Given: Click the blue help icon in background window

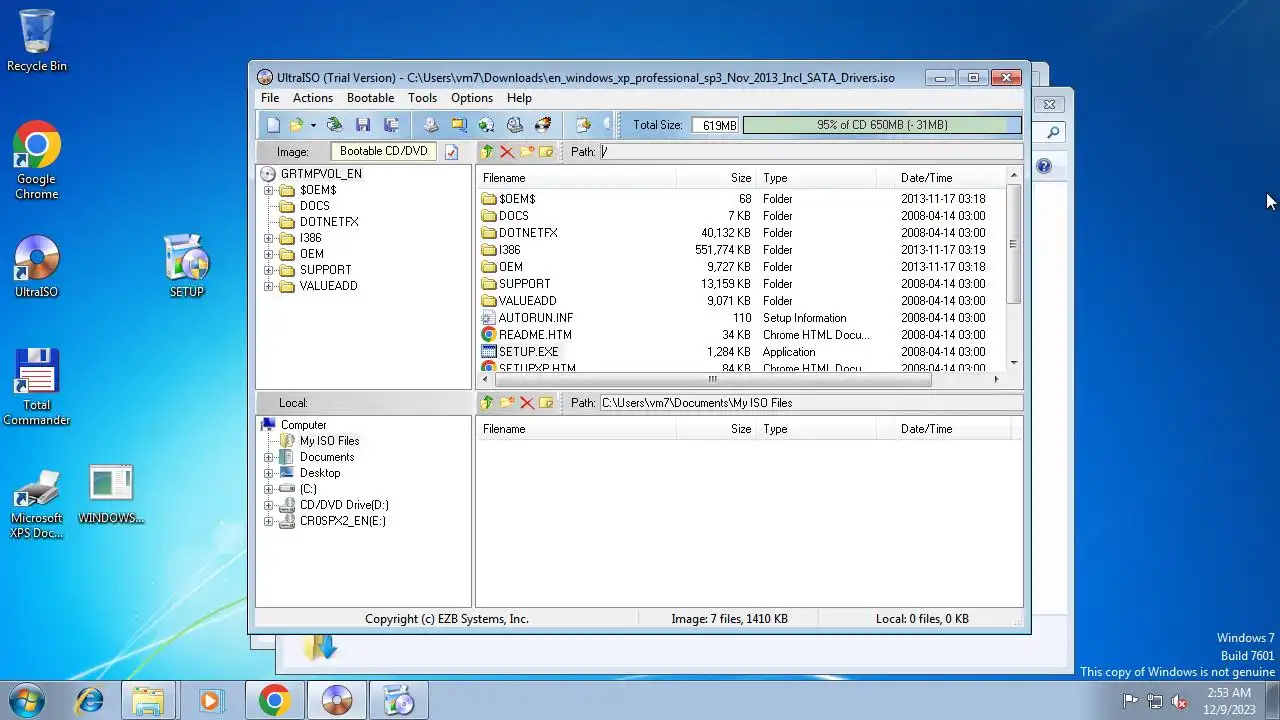Looking at the screenshot, I should point(1044,166).
